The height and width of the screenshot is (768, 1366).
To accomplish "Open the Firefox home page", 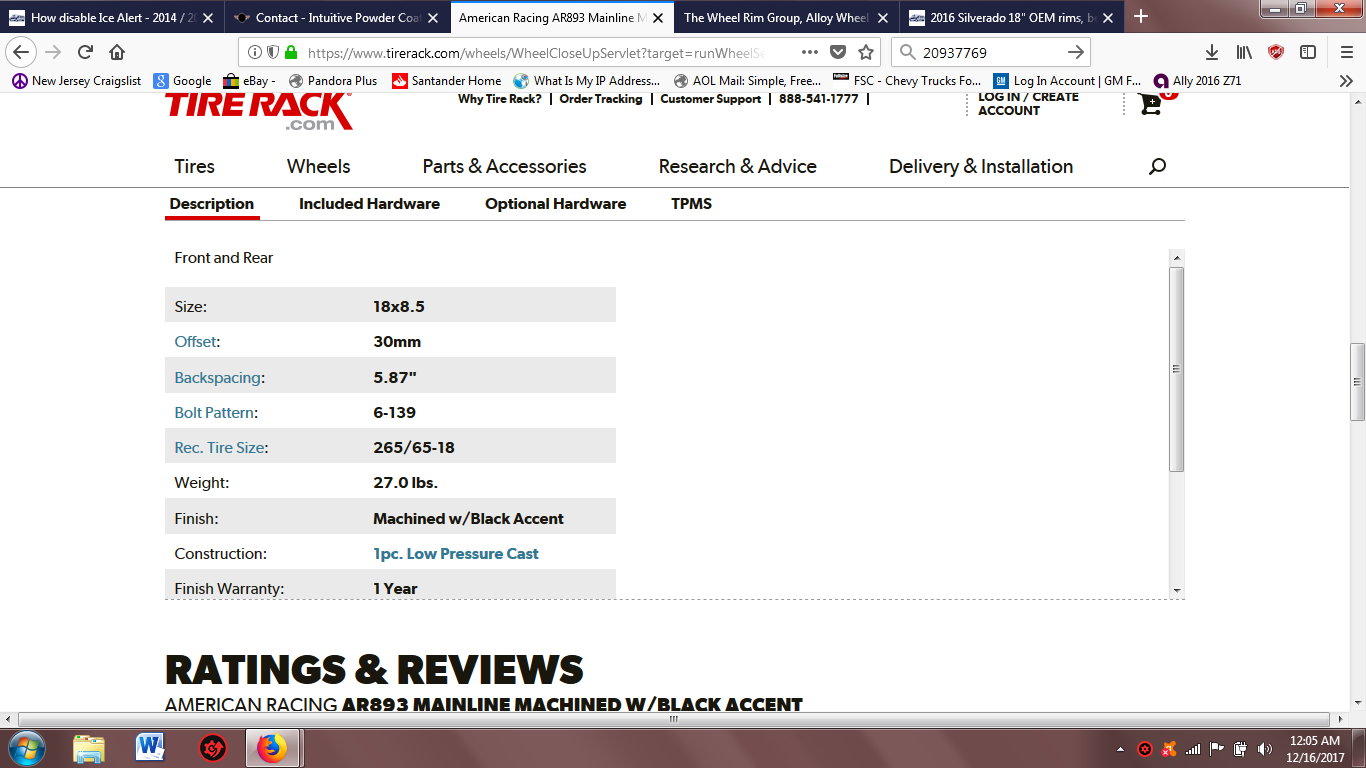I will (x=117, y=52).
